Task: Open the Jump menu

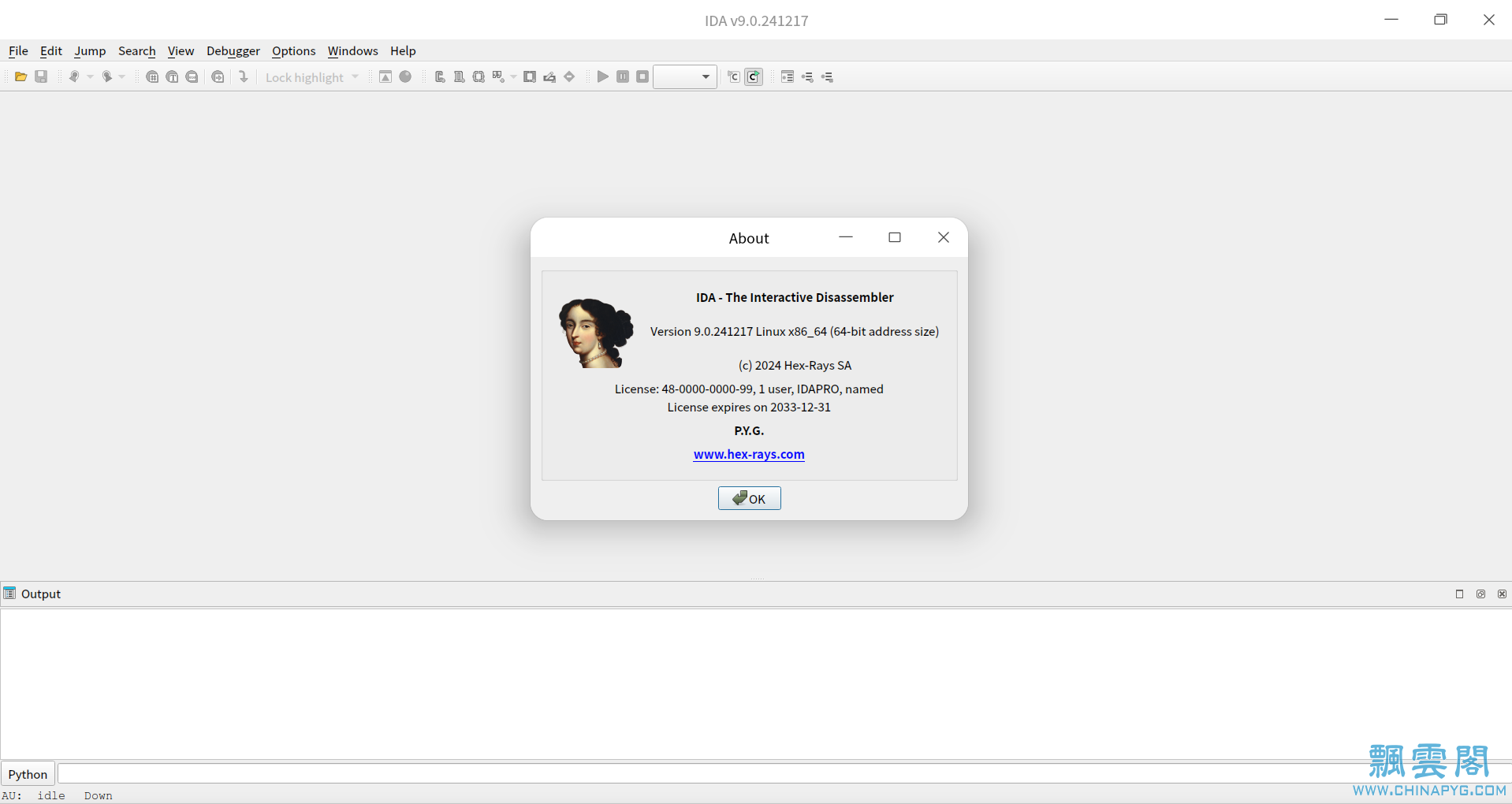Action: 90,50
